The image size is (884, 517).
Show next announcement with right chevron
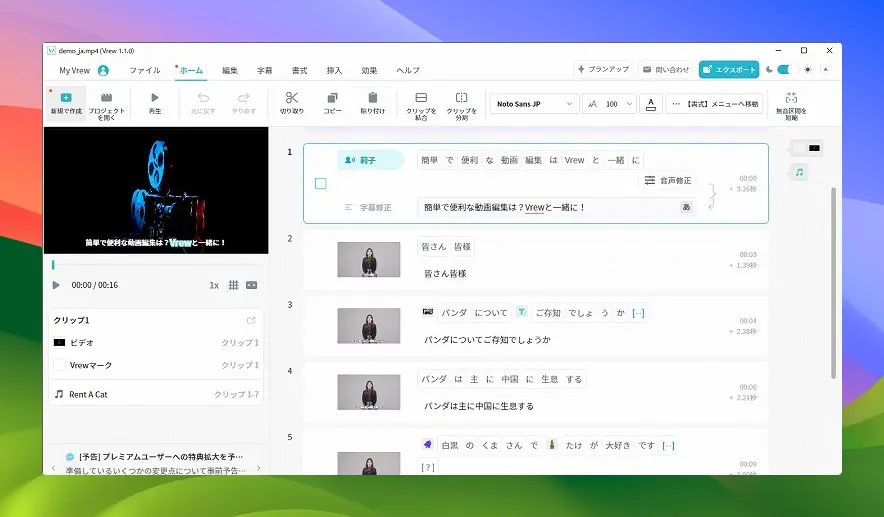point(259,468)
